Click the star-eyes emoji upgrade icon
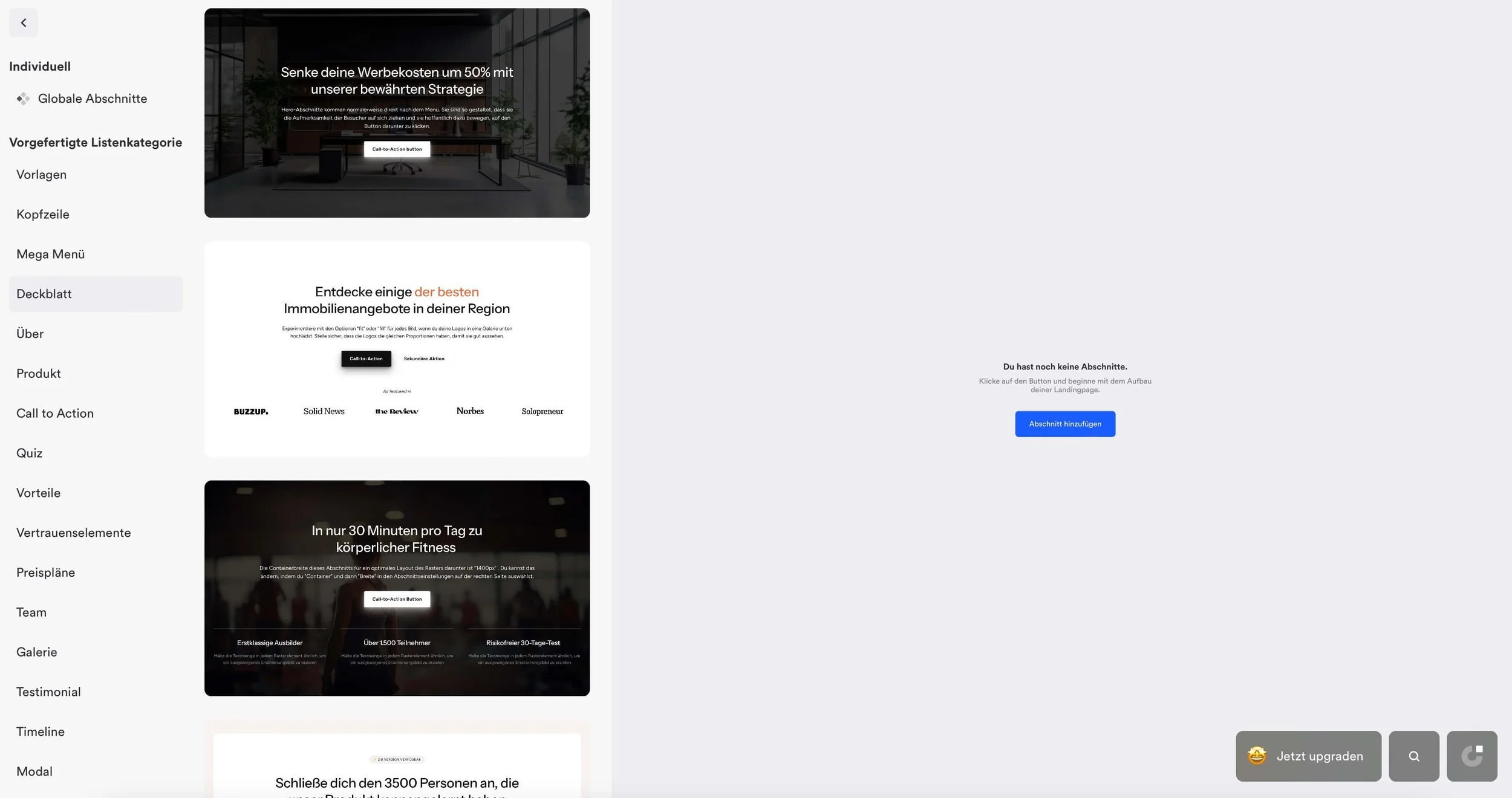This screenshot has width=1512, height=798. click(1257, 756)
